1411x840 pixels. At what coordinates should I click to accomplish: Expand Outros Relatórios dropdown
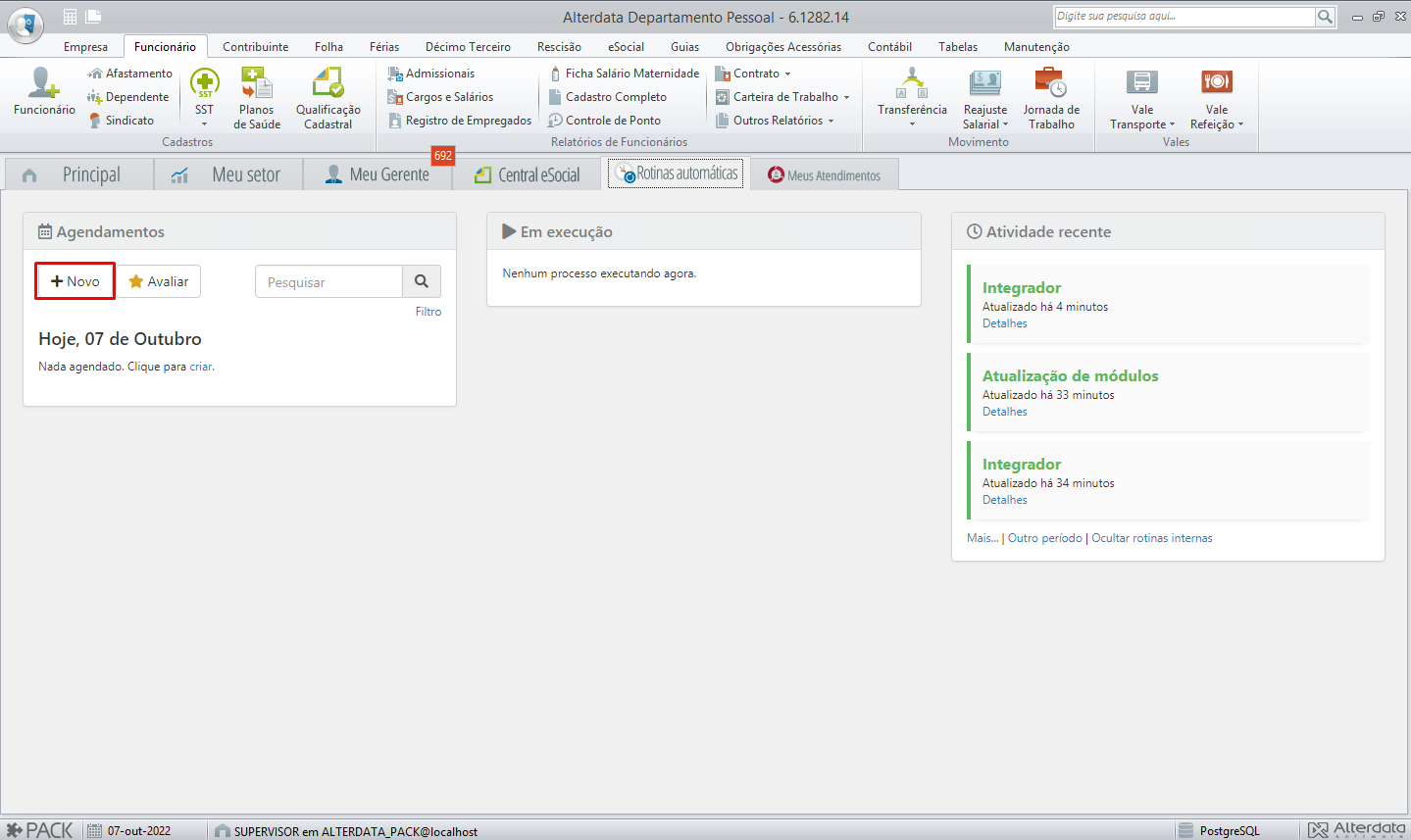tap(831, 122)
